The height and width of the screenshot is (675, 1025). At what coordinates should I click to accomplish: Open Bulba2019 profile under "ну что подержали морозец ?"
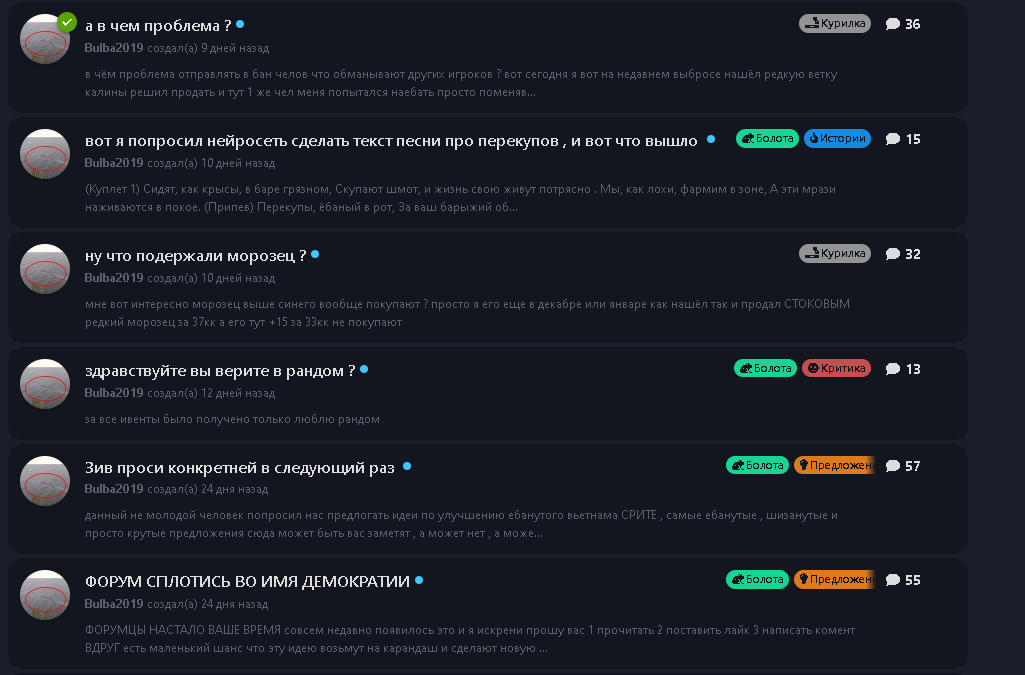(113, 278)
